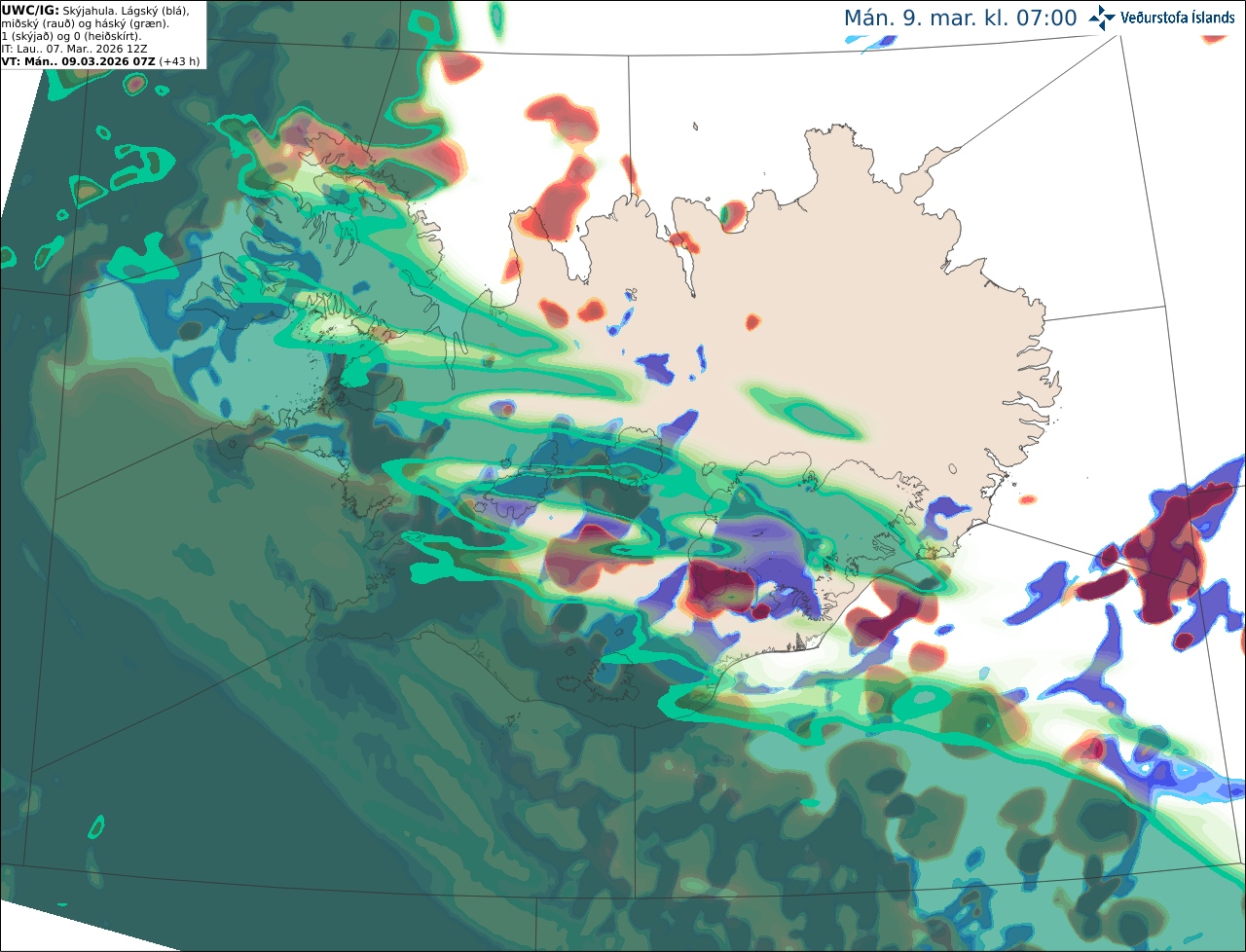
Task: Click the Veðurstofa Íslands logo symbol
Action: point(1102,18)
